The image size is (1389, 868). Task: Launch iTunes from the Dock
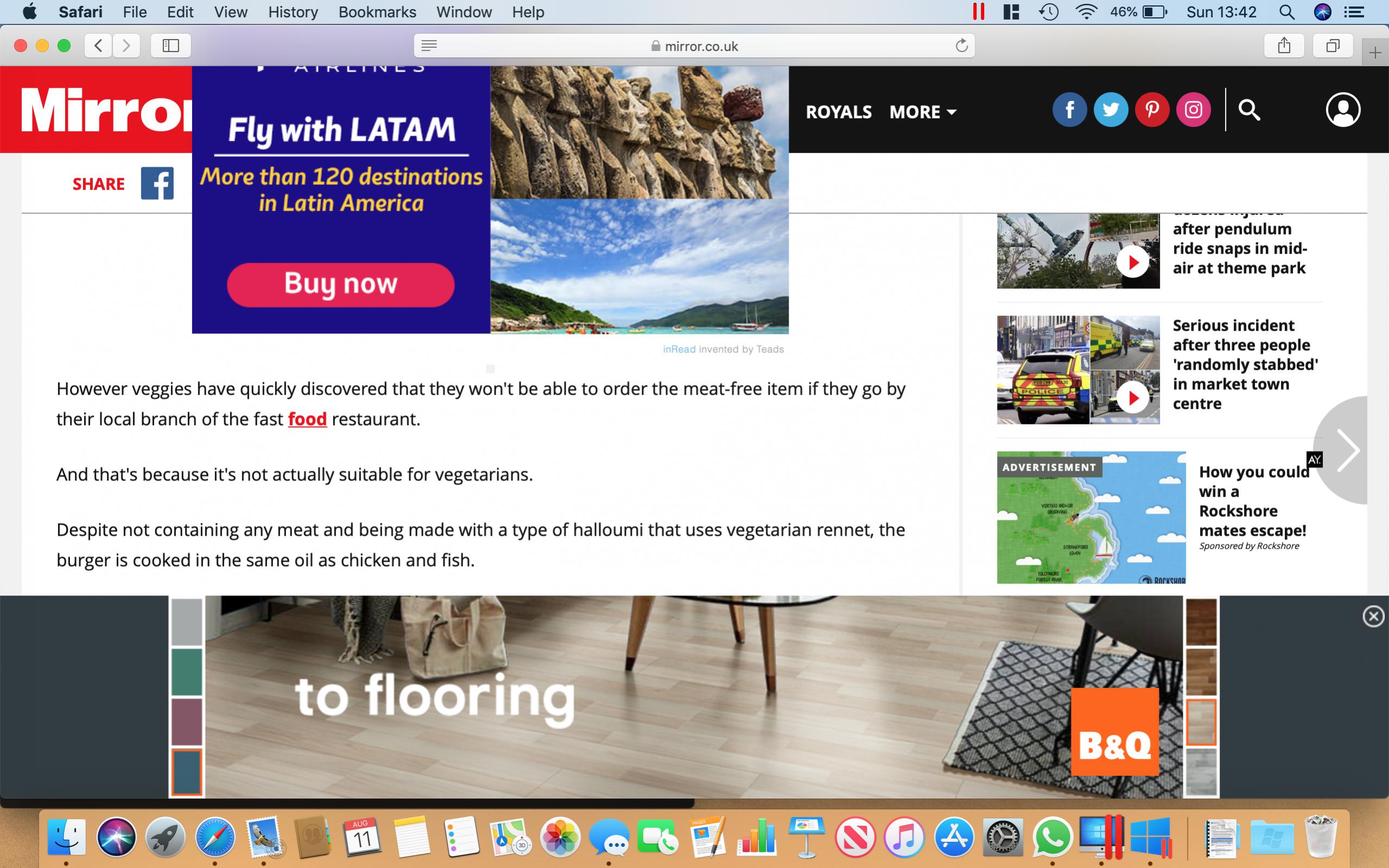[904, 837]
